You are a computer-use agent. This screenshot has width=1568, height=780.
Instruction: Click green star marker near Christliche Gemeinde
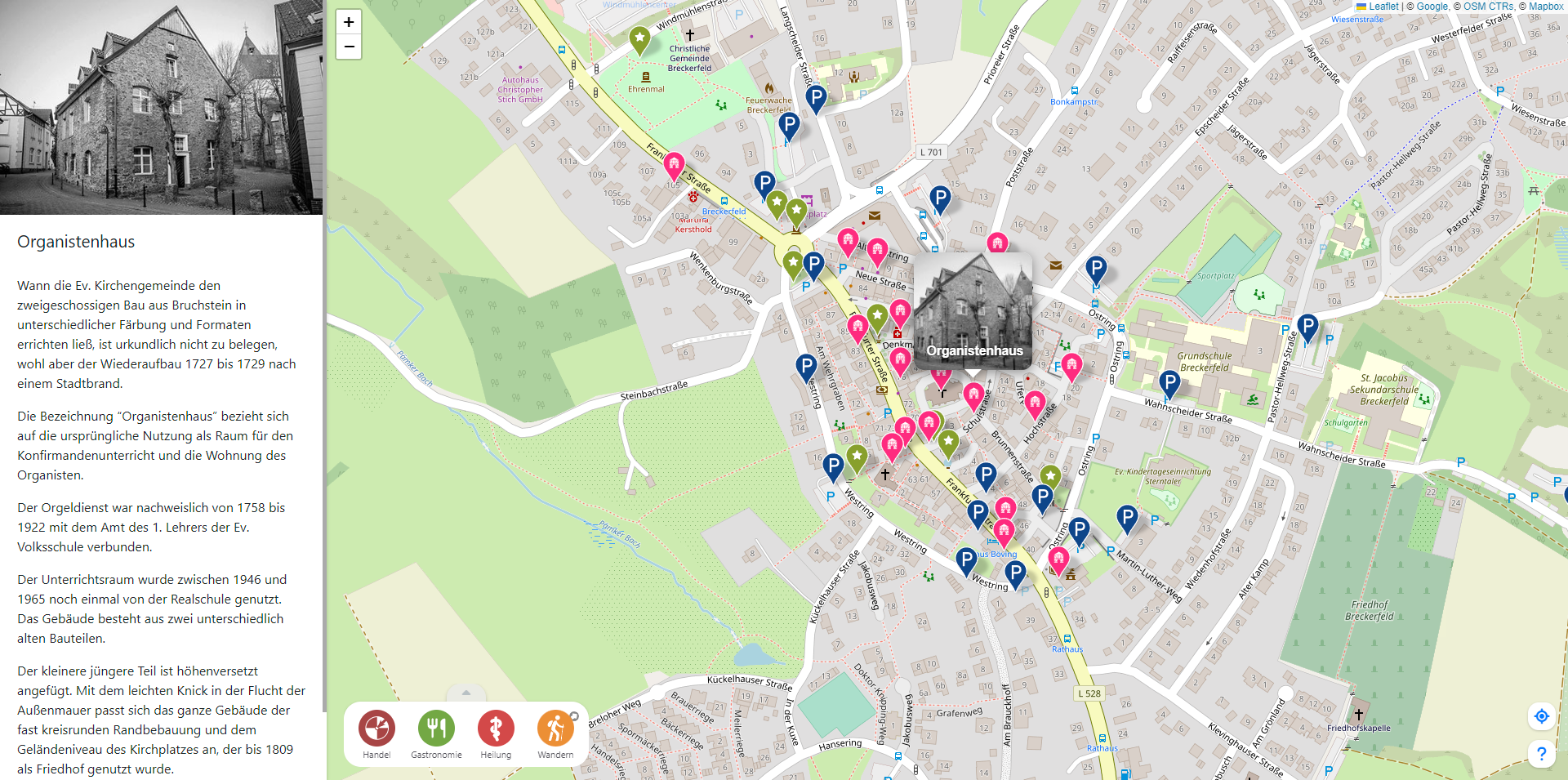coord(639,39)
